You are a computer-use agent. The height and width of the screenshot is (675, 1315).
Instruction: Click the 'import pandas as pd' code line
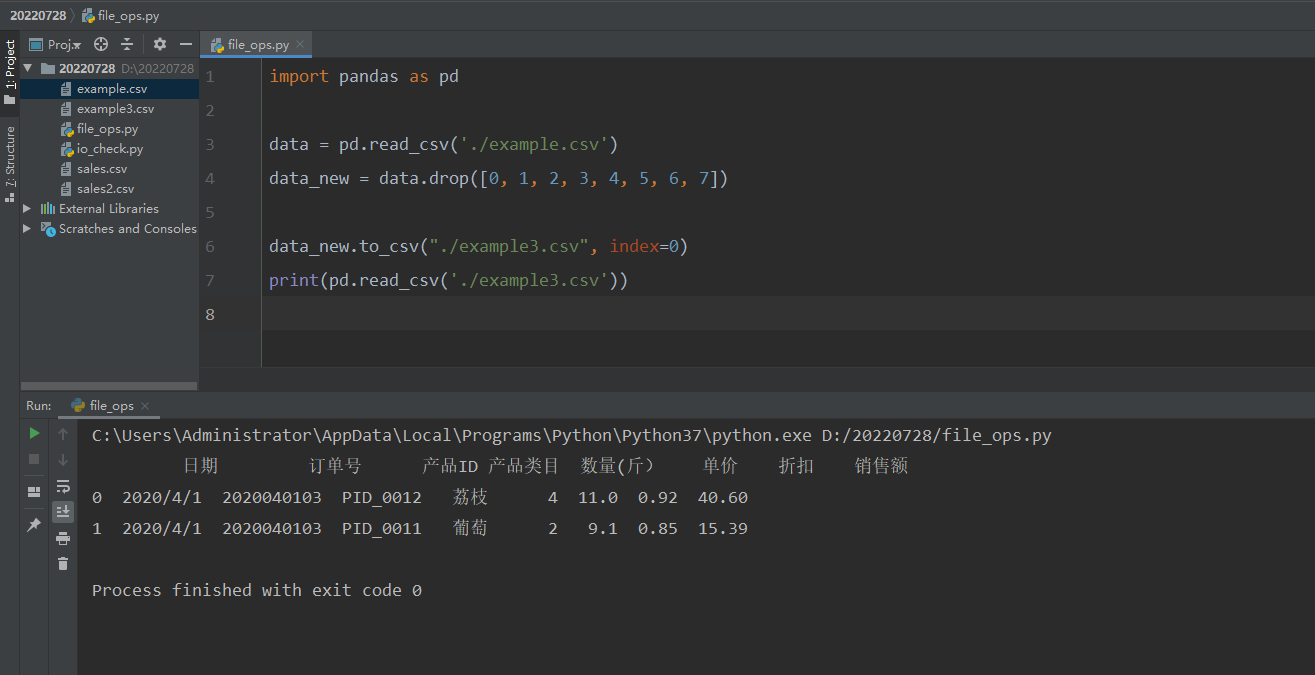tap(364, 76)
